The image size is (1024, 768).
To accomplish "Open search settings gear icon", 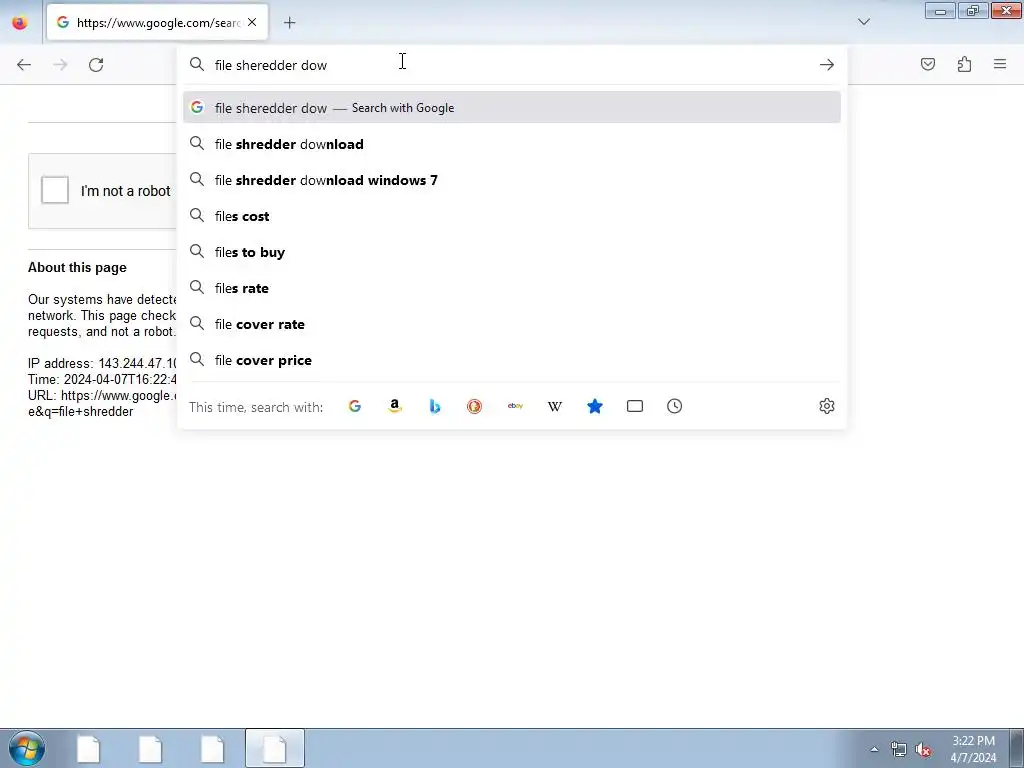I will pos(827,406).
